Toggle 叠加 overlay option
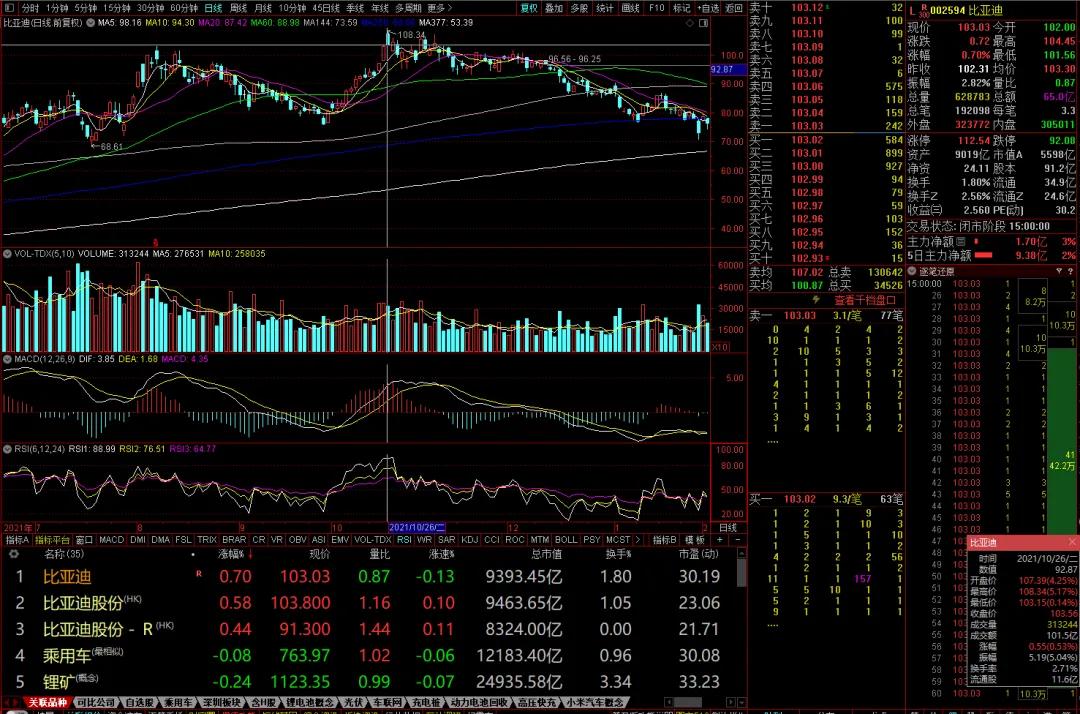 coord(553,7)
